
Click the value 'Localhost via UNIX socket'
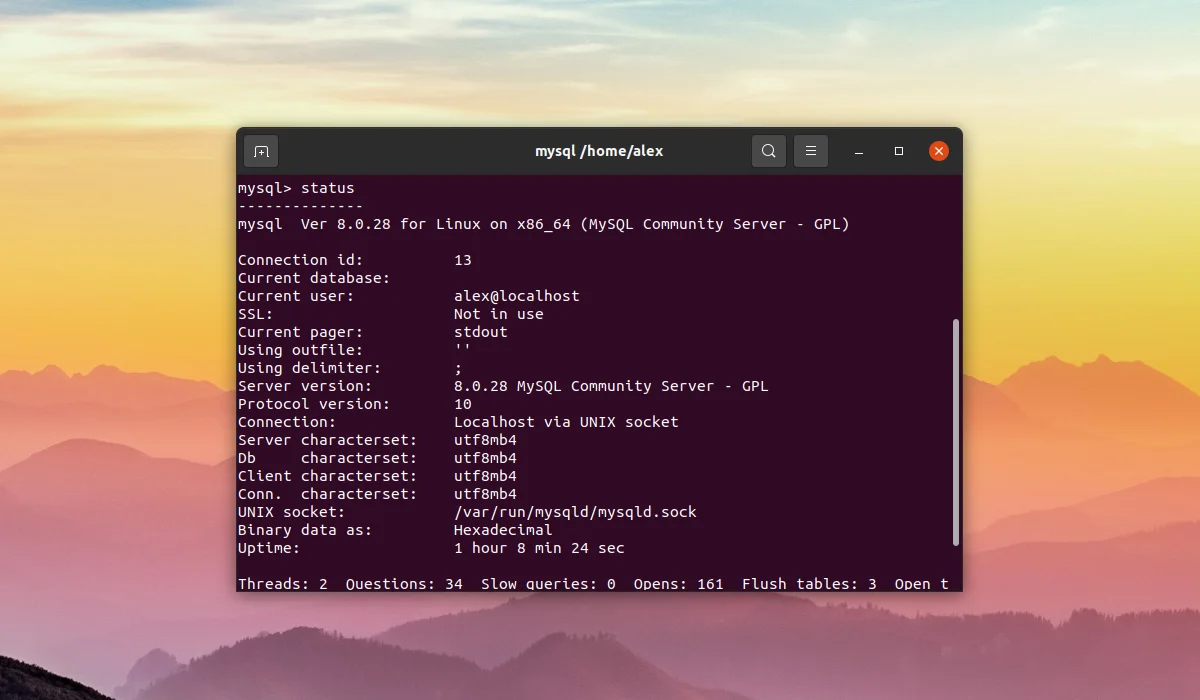tap(566, 422)
